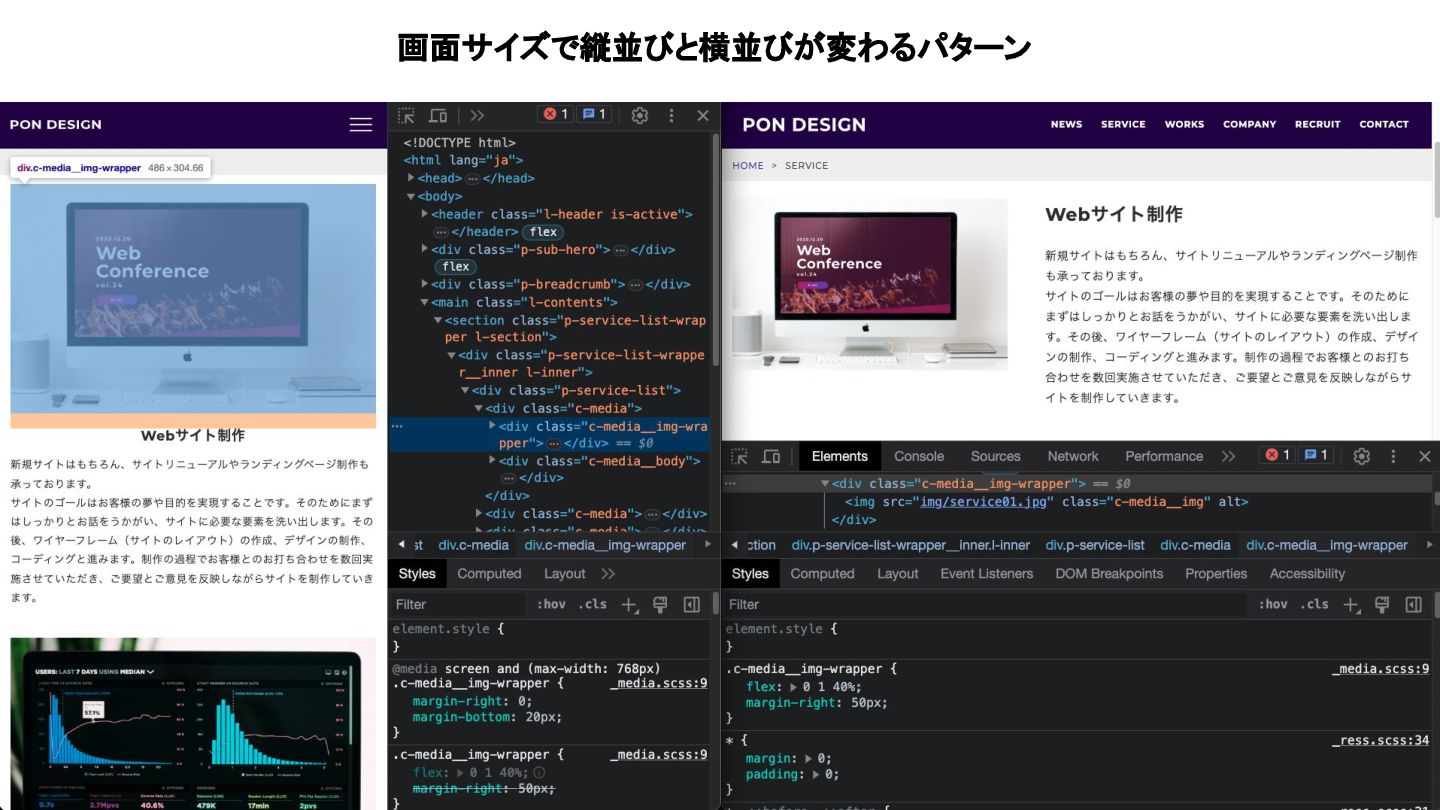
Task: Click NEWS in desktop site navigation
Action: [x=1066, y=124]
